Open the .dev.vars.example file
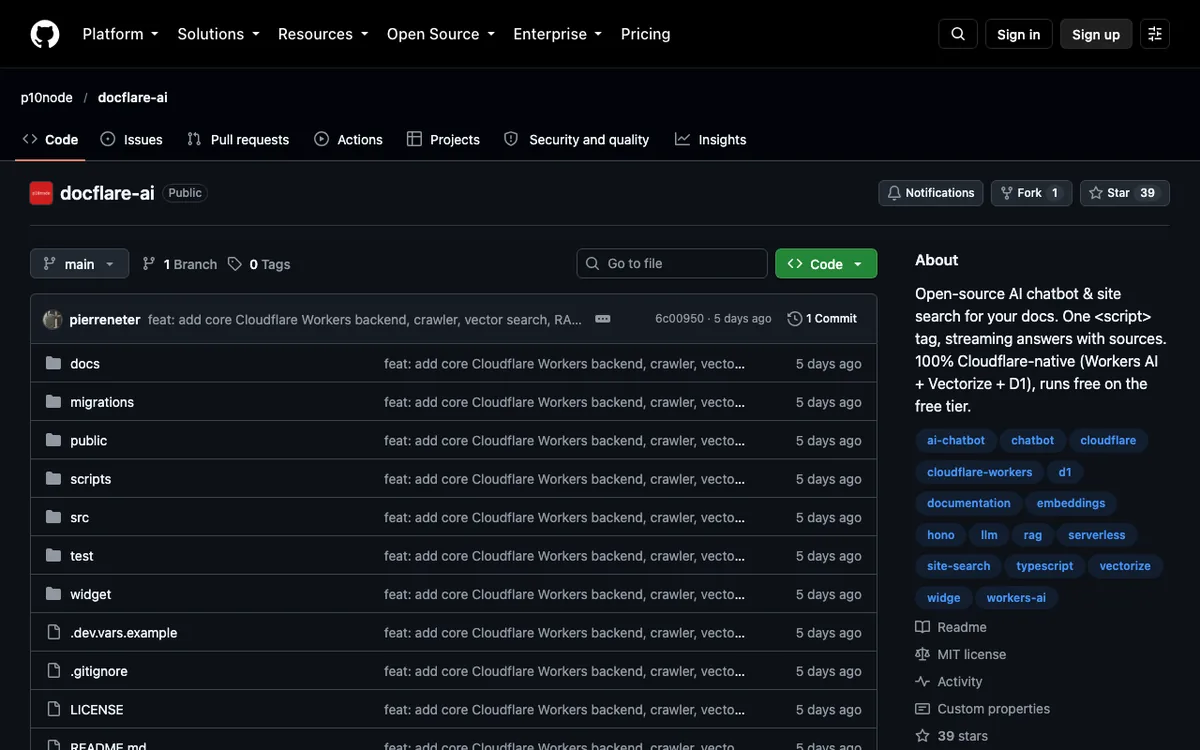Image resolution: width=1200 pixels, height=750 pixels. pyautogui.click(x=124, y=633)
